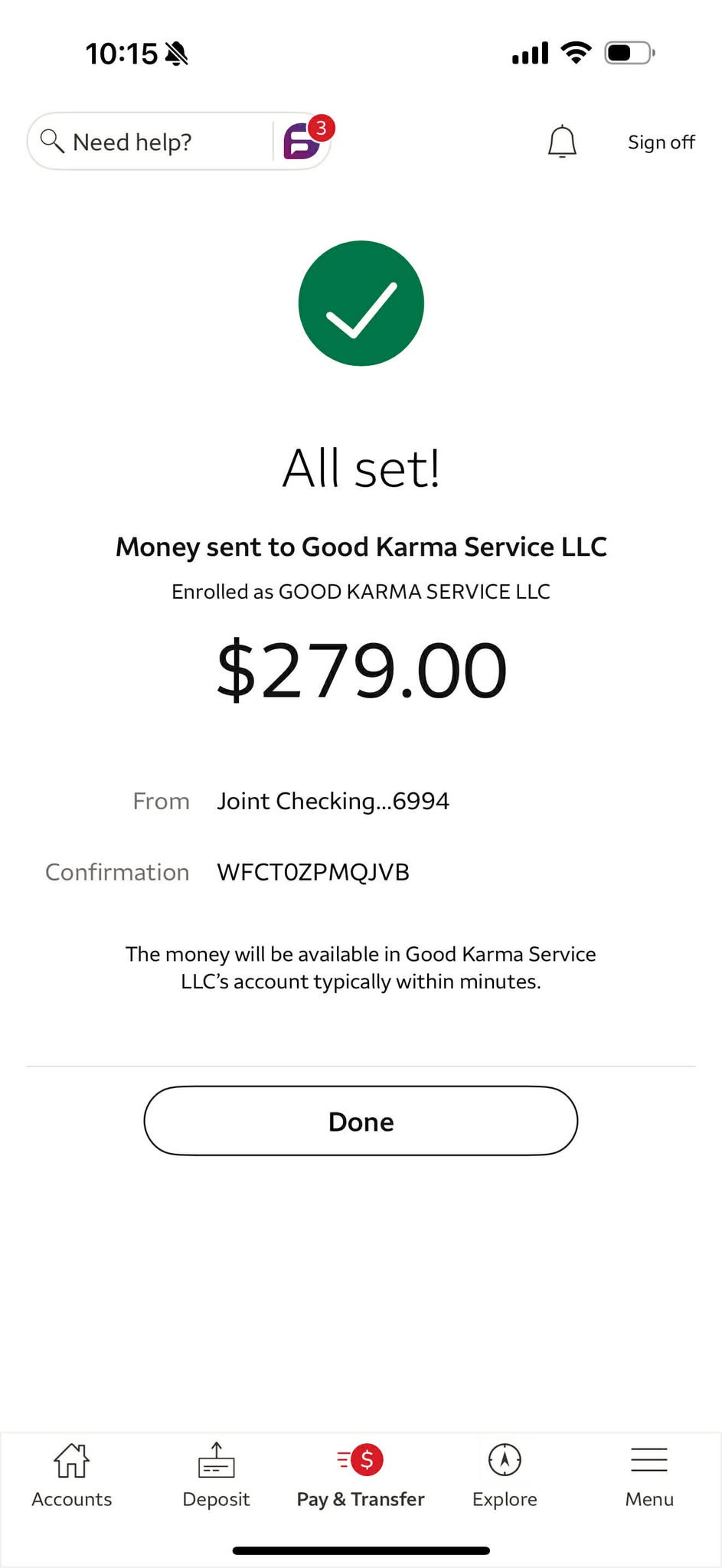Open the hamburger Menu icon

(x=649, y=1460)
